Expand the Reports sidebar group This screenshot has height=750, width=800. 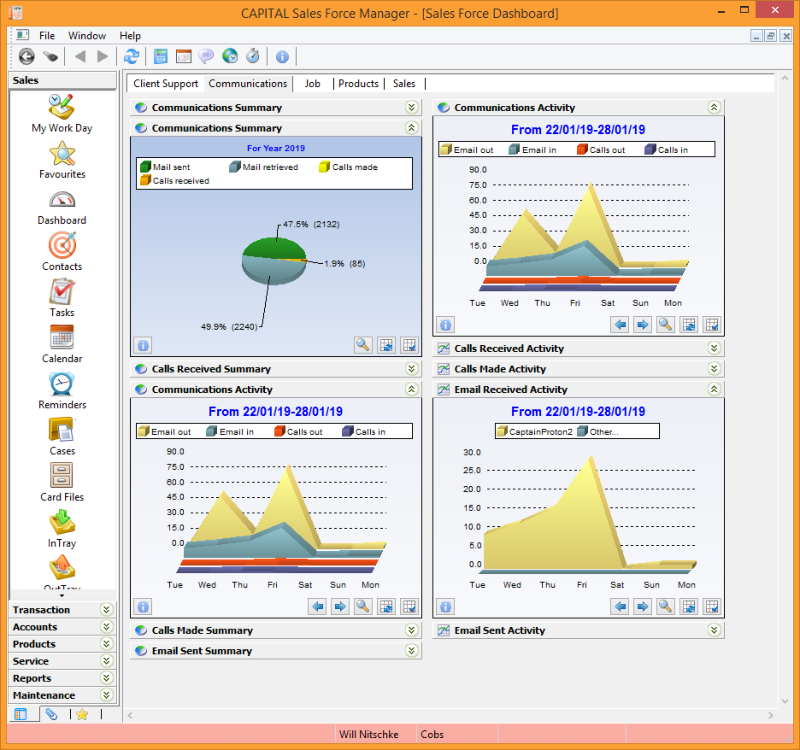[x=106, y=678]
